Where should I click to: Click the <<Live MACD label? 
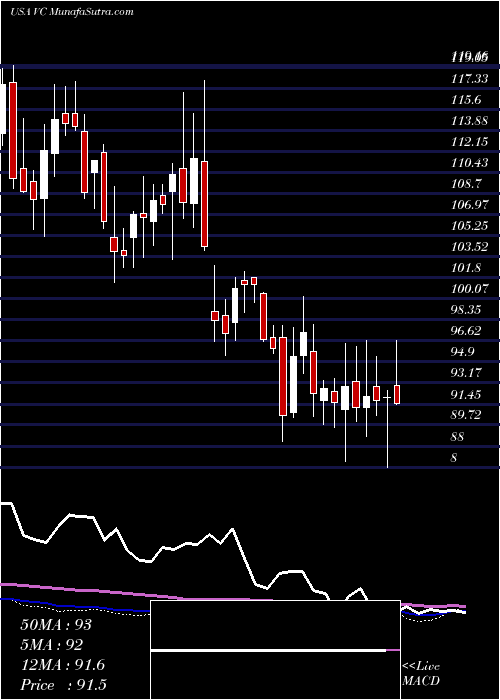[421, 673]
